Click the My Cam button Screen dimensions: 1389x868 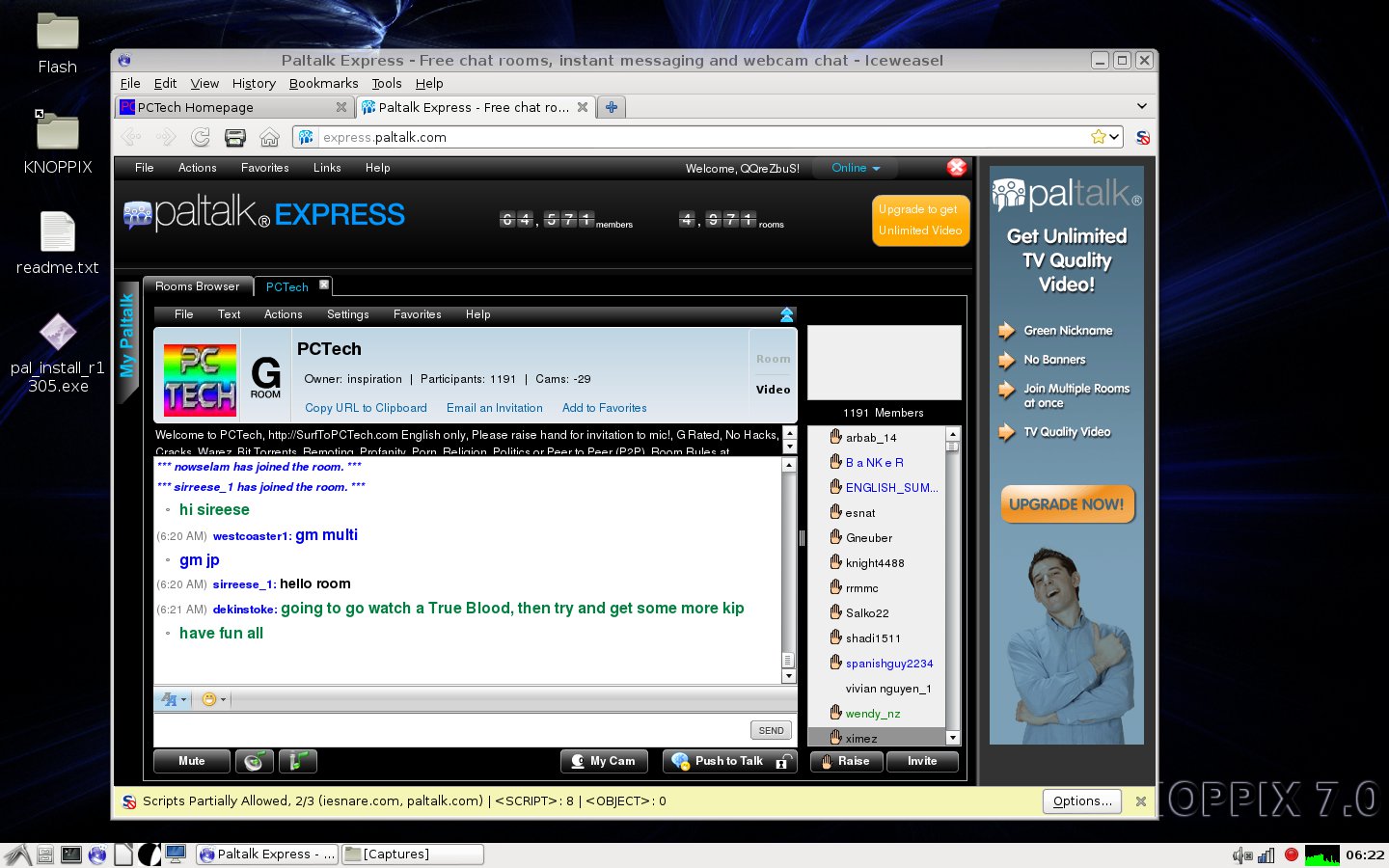pos(604,761)
